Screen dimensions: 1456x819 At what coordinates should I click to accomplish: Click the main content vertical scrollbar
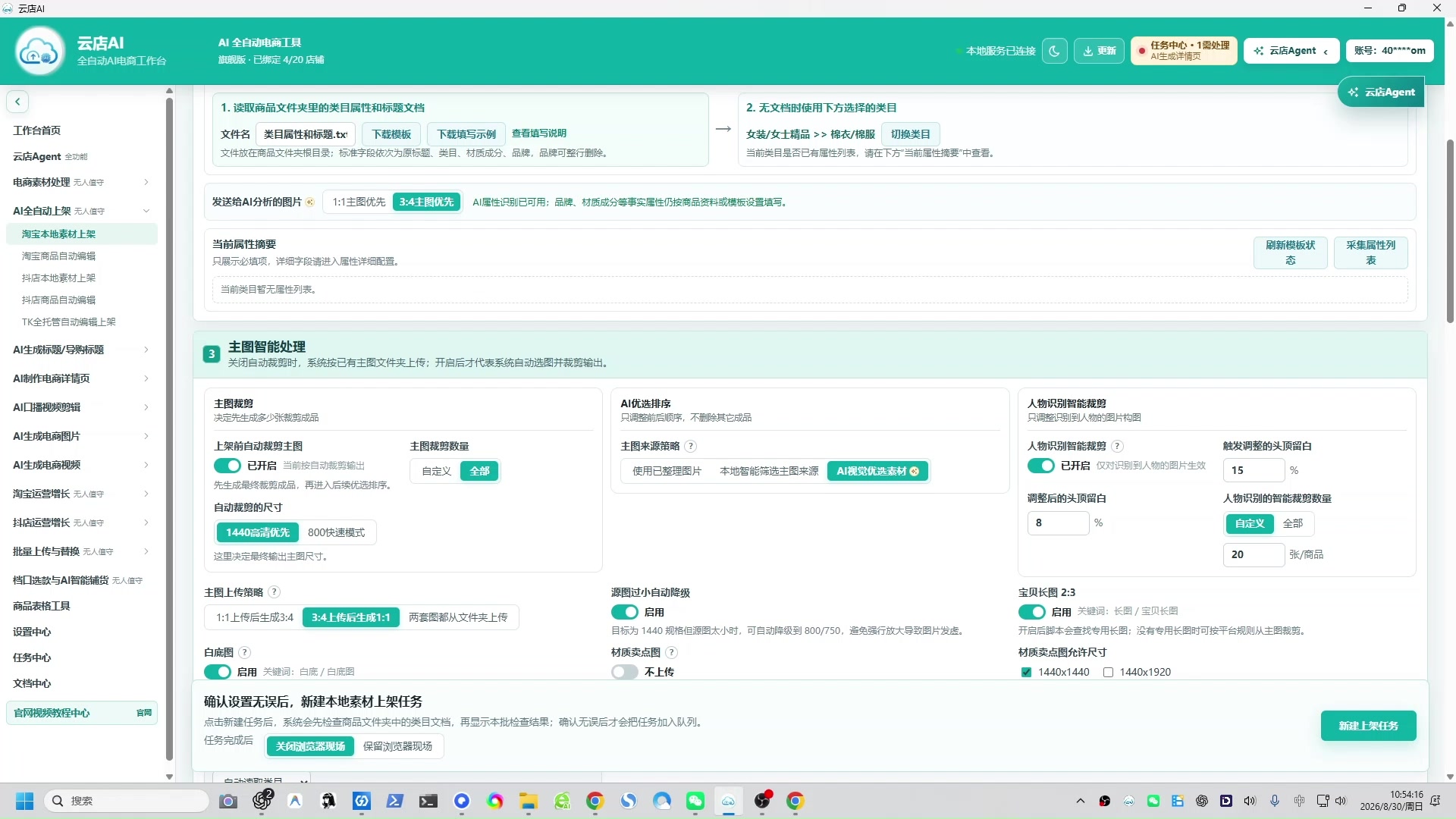click(1450, 231)
